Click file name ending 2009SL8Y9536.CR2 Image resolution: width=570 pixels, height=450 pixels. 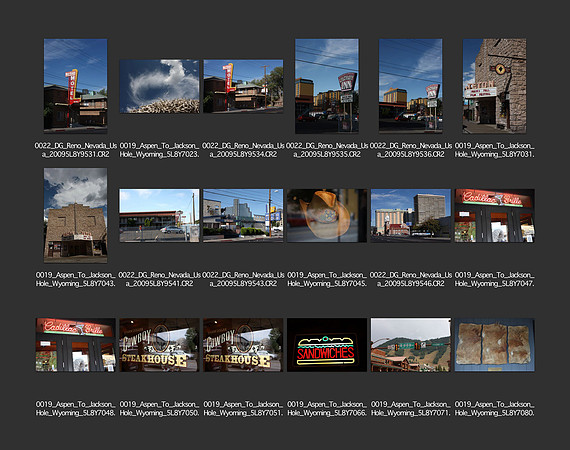[411, 150]
